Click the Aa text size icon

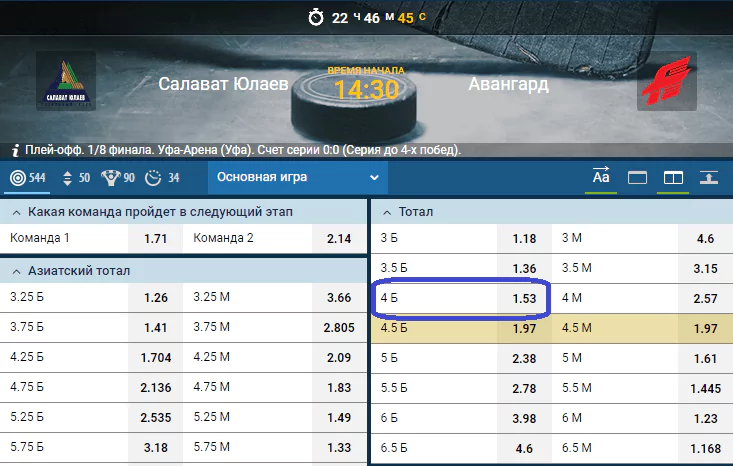coord(601,177)
